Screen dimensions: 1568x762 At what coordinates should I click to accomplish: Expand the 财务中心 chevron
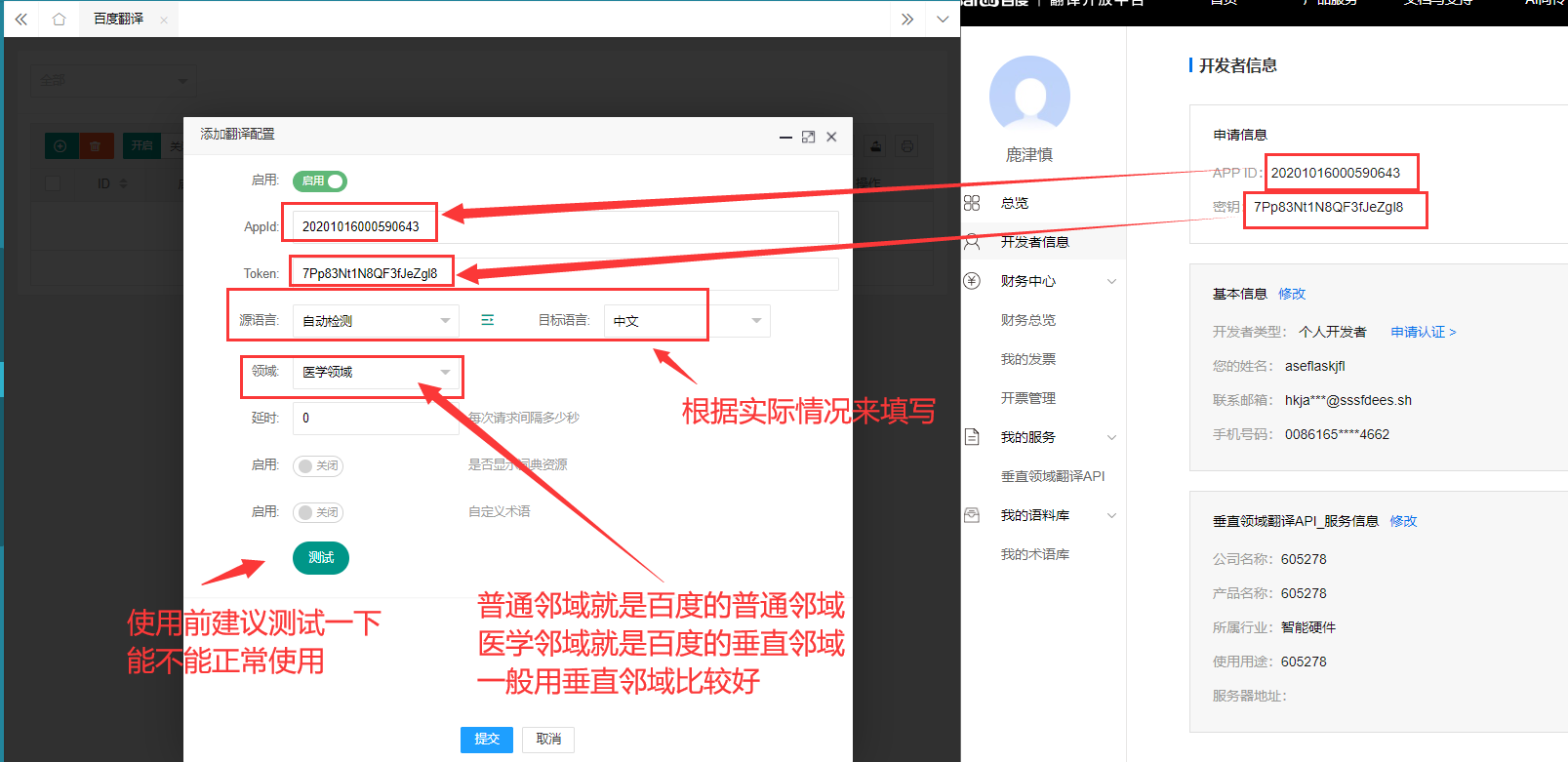pos(1111,281)
